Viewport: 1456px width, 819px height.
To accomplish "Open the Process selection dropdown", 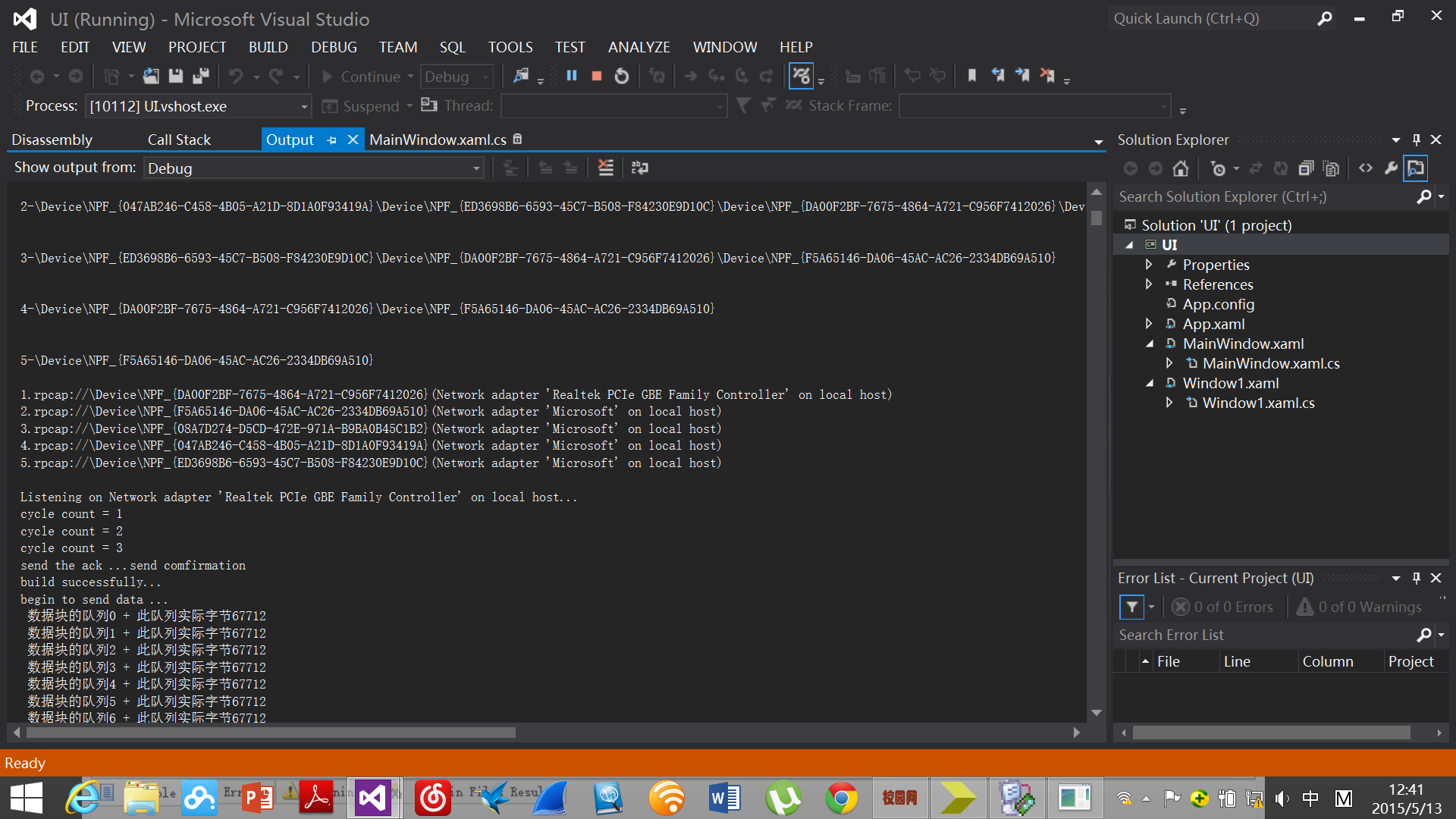I will (x=303, y=106).
